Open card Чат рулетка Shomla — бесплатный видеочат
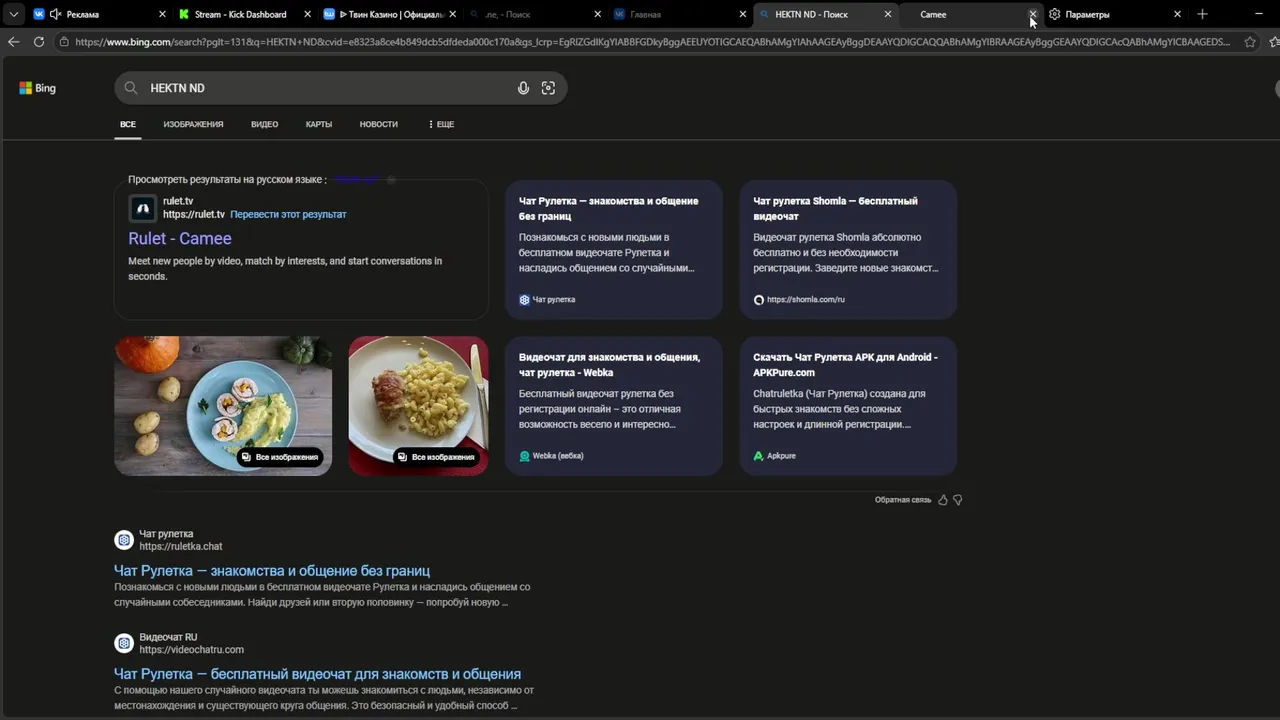 848,249
